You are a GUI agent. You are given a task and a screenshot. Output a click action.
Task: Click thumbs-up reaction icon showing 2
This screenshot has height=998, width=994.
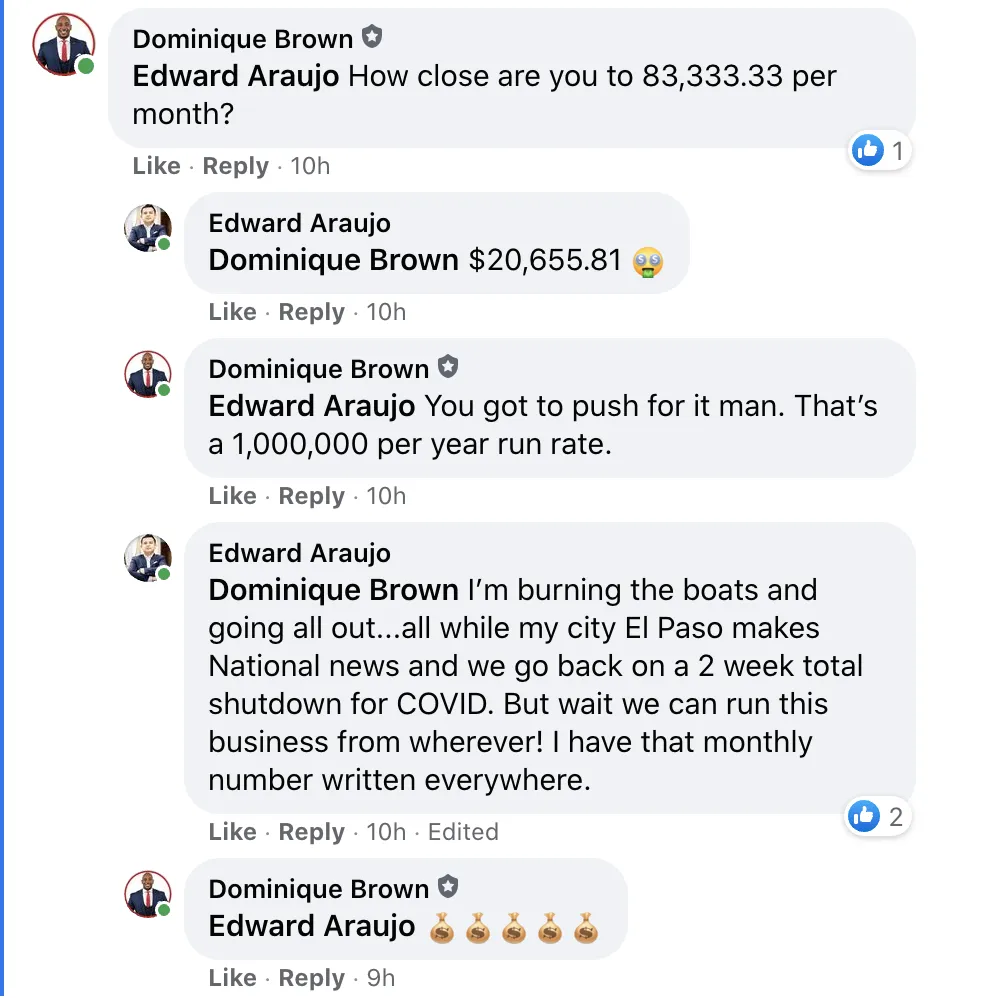pos(864,816)
